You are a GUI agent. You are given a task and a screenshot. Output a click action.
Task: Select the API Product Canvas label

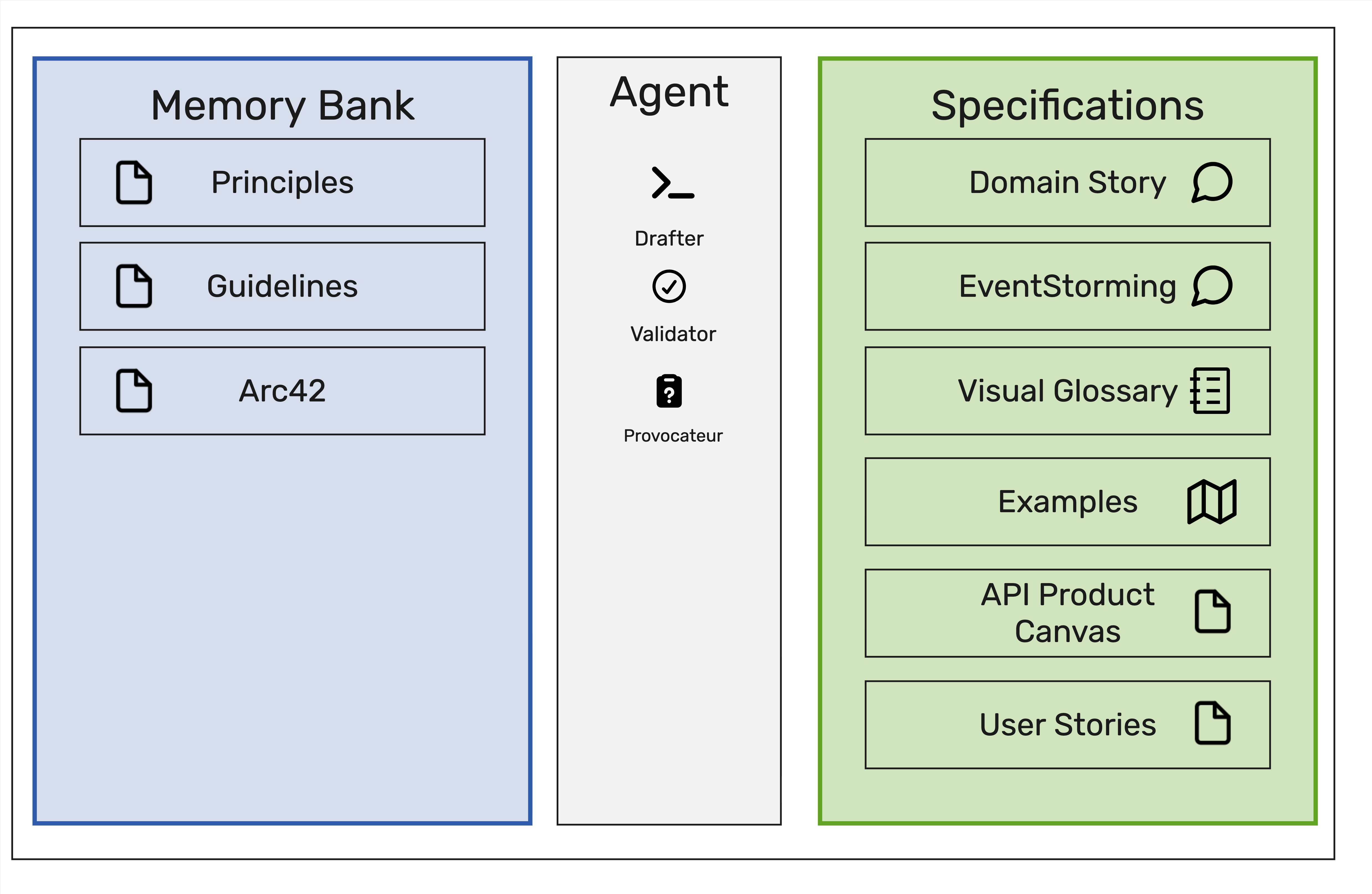click(x=1068, y=613)
